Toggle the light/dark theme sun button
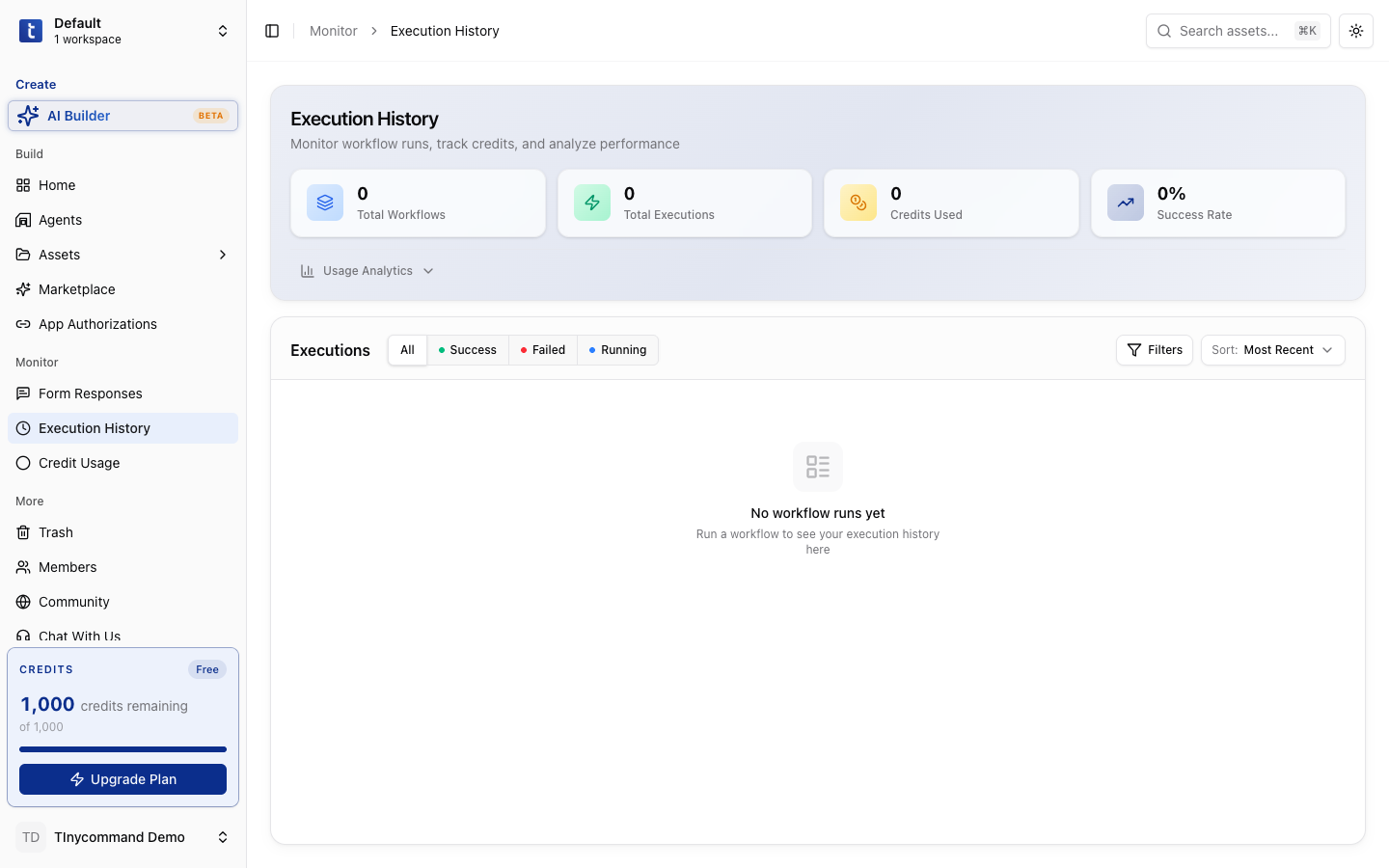Viewport: 1389px width, 868px height. pyautogui.click(x=1356, y=31)
